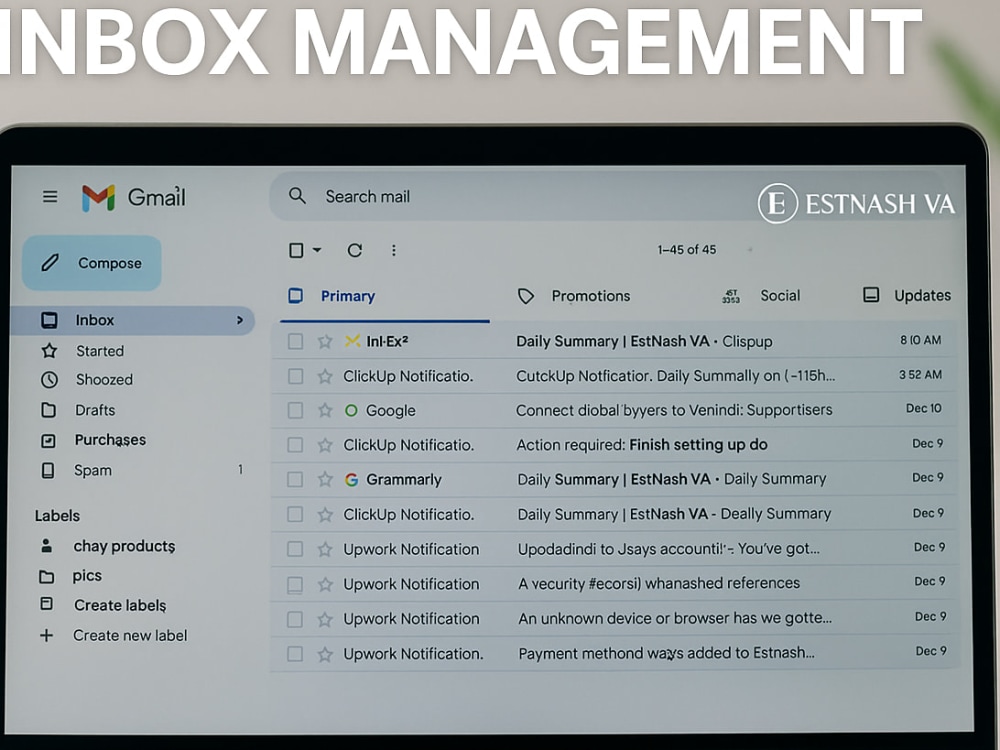The height and width of the screenshot is (750, 1000).
Task: Open email 'Connect diobal byyers to Venindi'
Action: pyautogui.click(x=674, y=410)
